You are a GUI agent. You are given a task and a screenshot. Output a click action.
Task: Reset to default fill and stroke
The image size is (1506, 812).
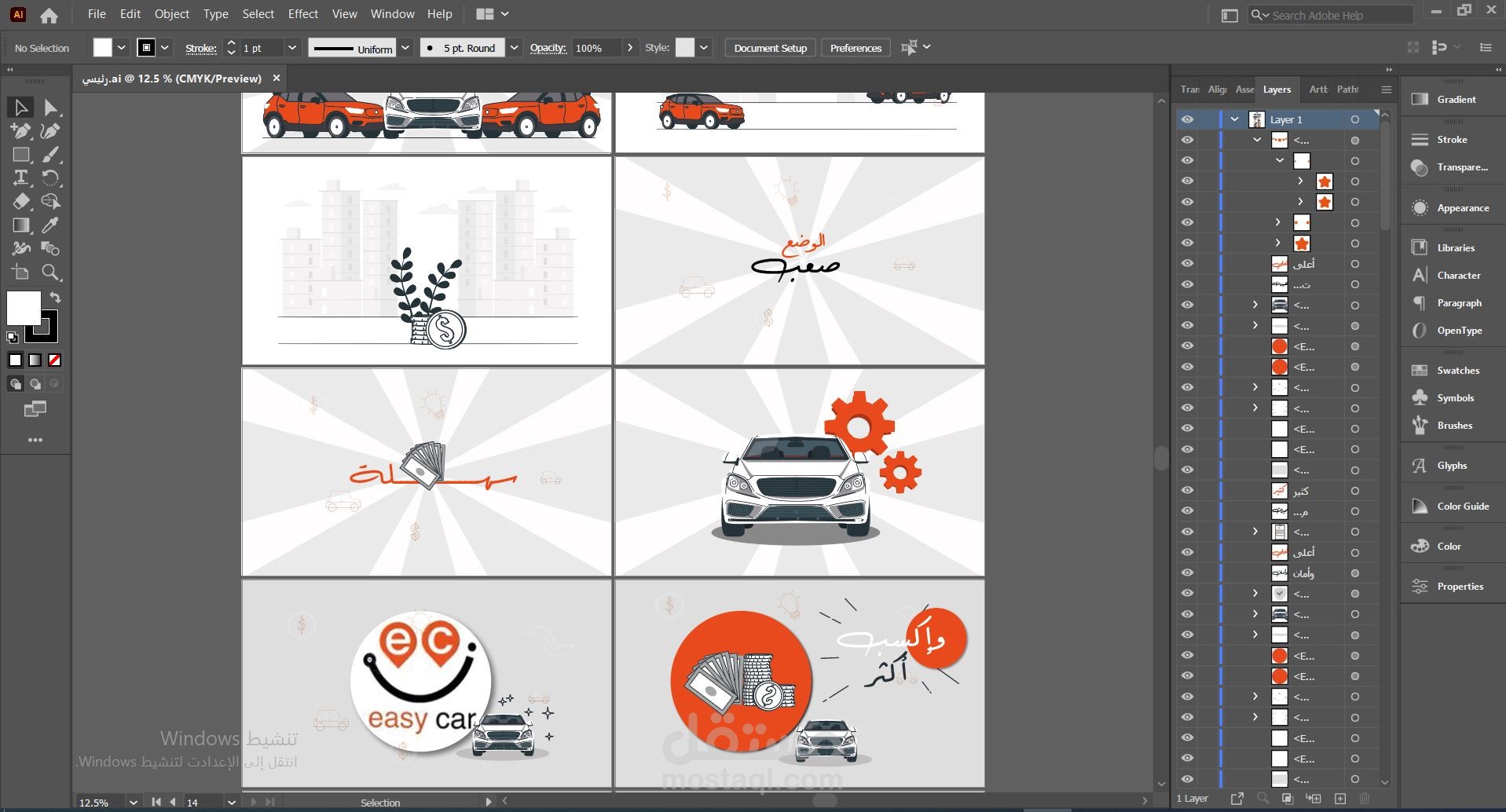coord(13,338)
